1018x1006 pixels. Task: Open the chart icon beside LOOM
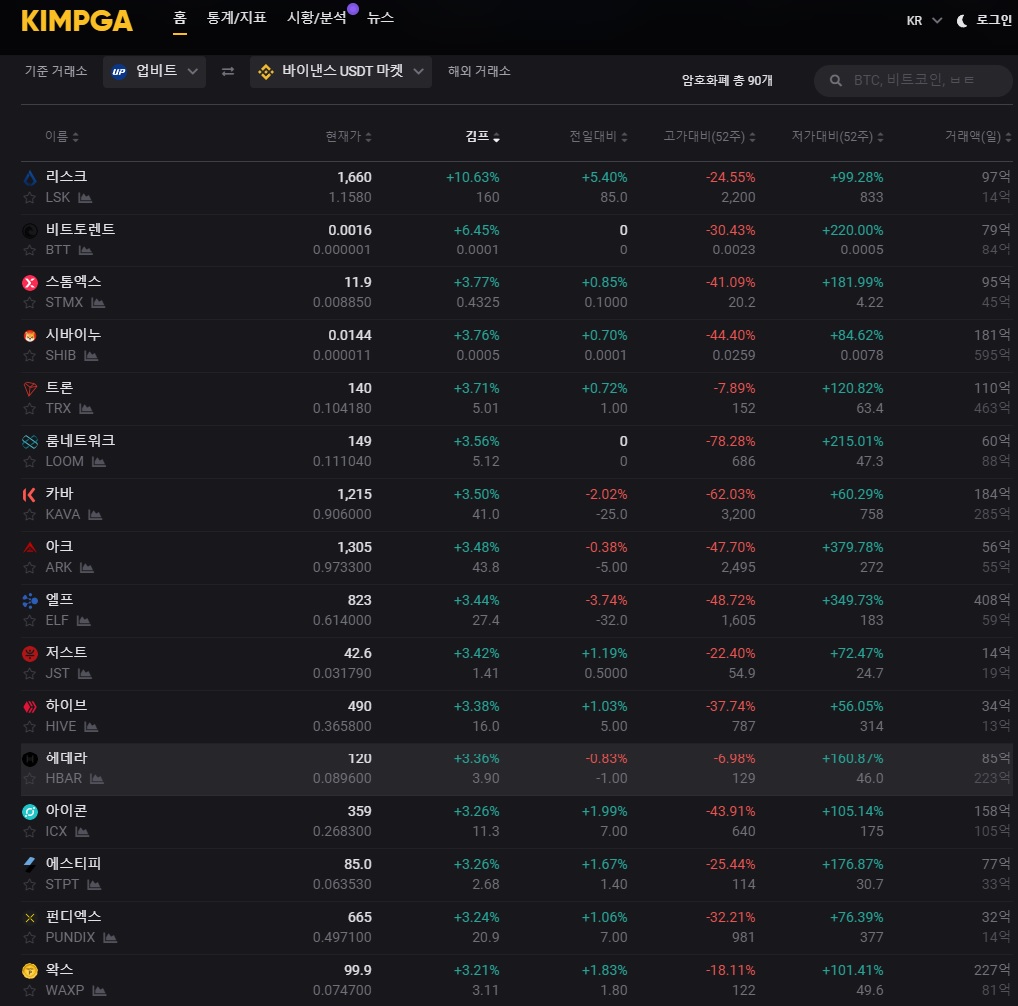point(99,461)
